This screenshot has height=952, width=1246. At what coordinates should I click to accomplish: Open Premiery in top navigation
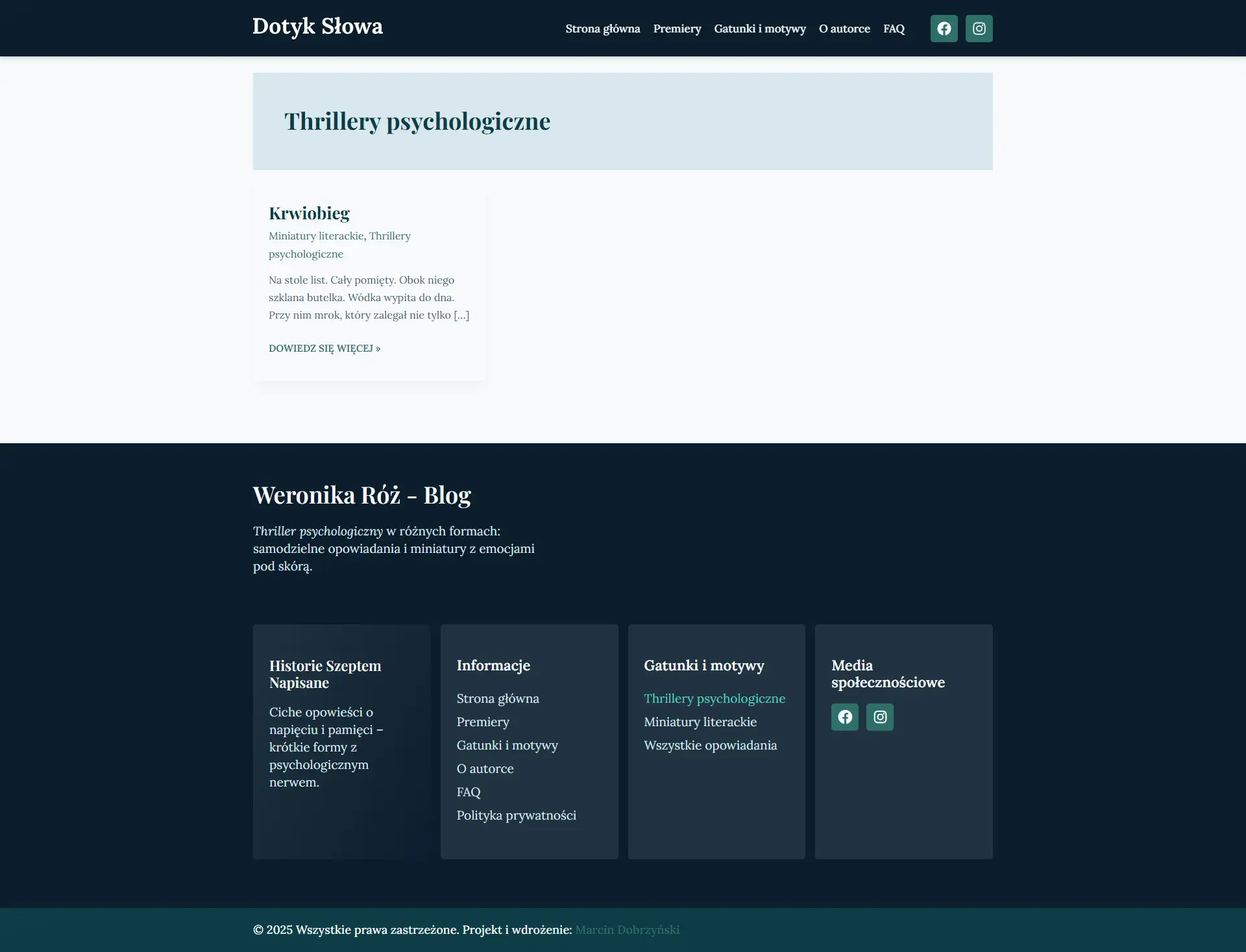(x=677, y=29)
